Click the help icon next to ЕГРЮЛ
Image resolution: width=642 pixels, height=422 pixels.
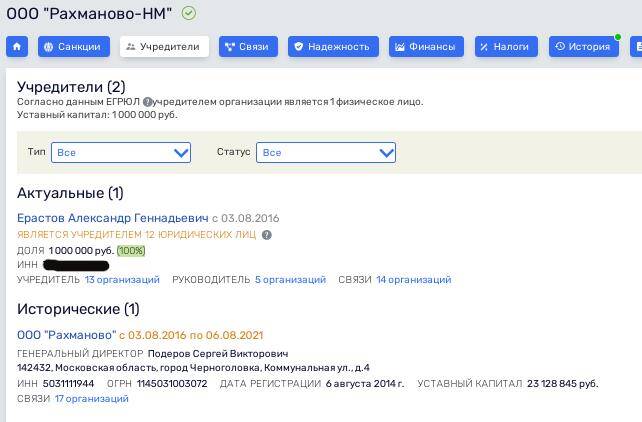(x=147, y=102)
